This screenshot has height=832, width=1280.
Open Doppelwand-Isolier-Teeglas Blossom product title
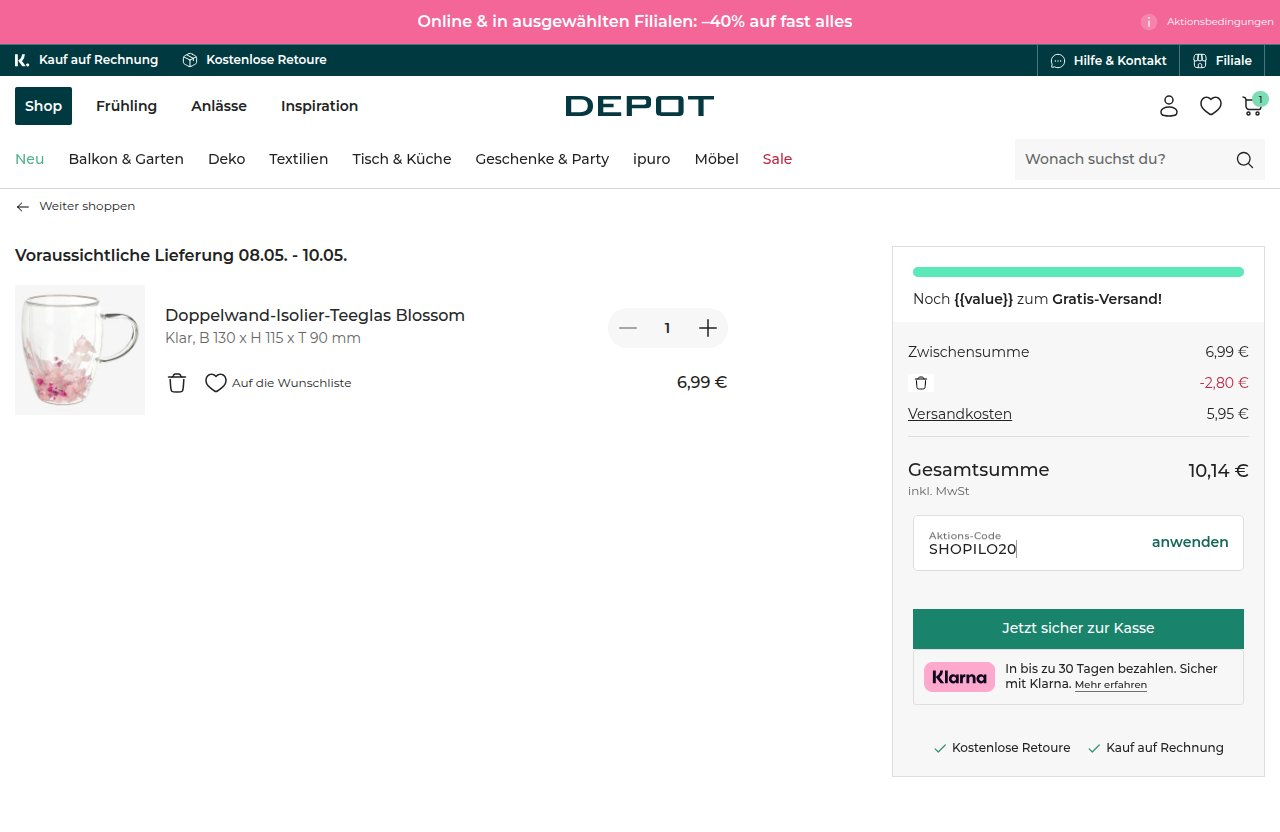(x=315, y=316)
